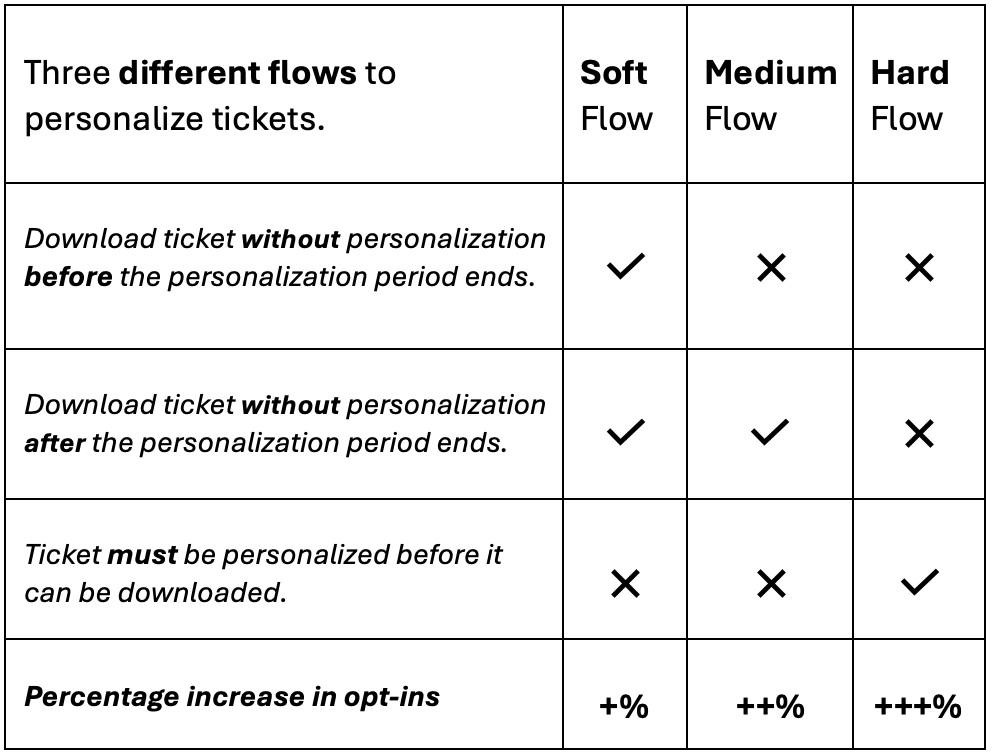Click the Soft Flow cross in the must-personalize row
992x756 pixels.
pos(626,583)
